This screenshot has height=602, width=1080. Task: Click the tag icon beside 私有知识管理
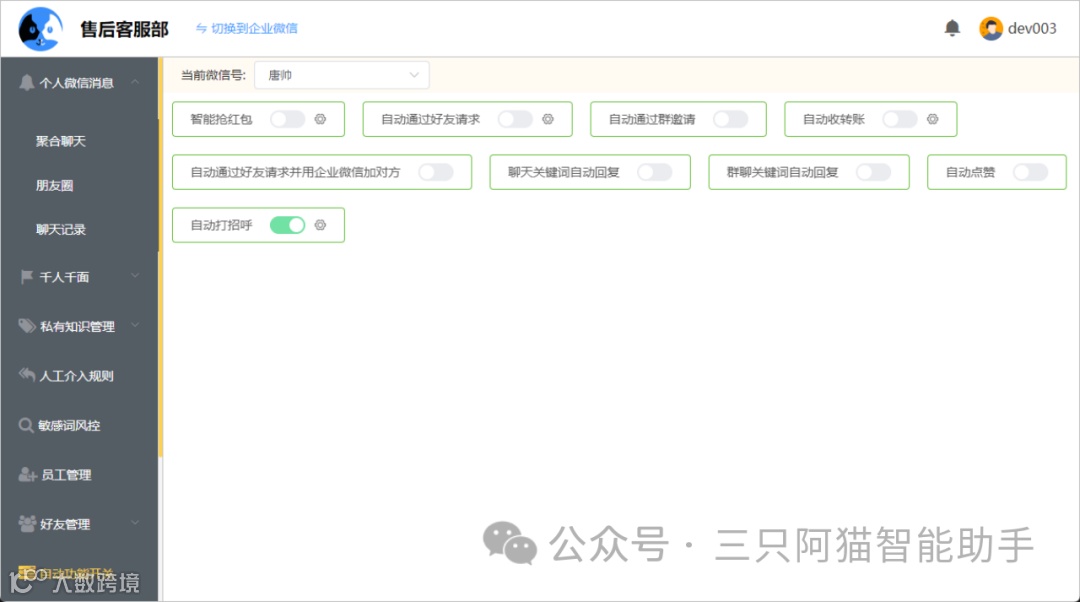26,326
